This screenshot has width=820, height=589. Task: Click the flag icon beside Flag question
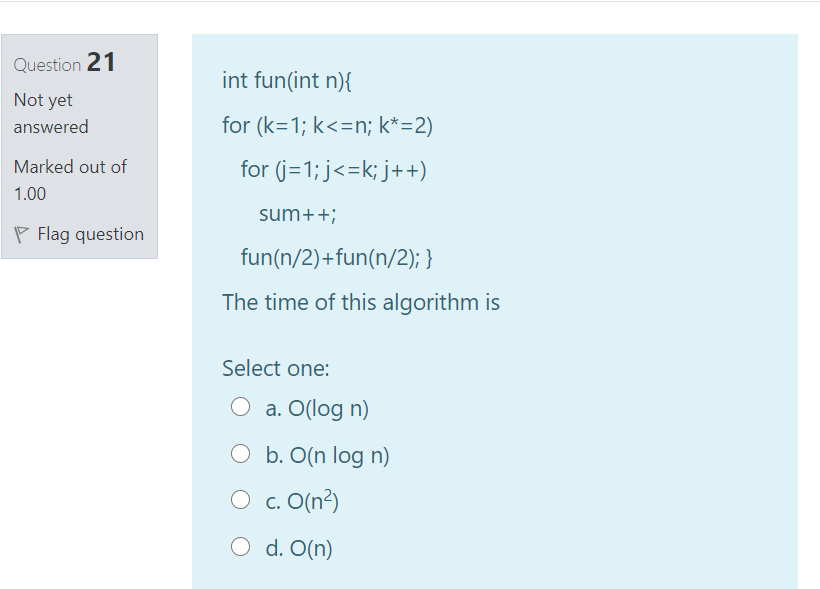tap(21, 234)
